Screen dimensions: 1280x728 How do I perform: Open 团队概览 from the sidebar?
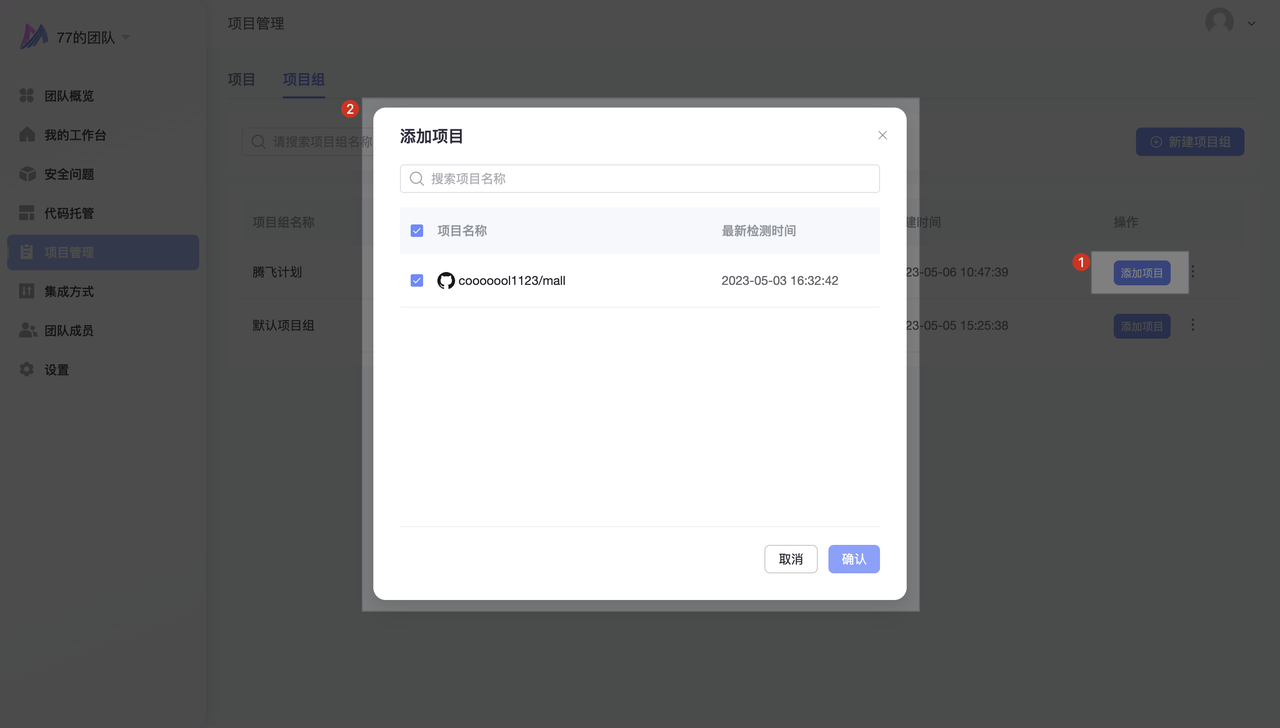point(68,96)
